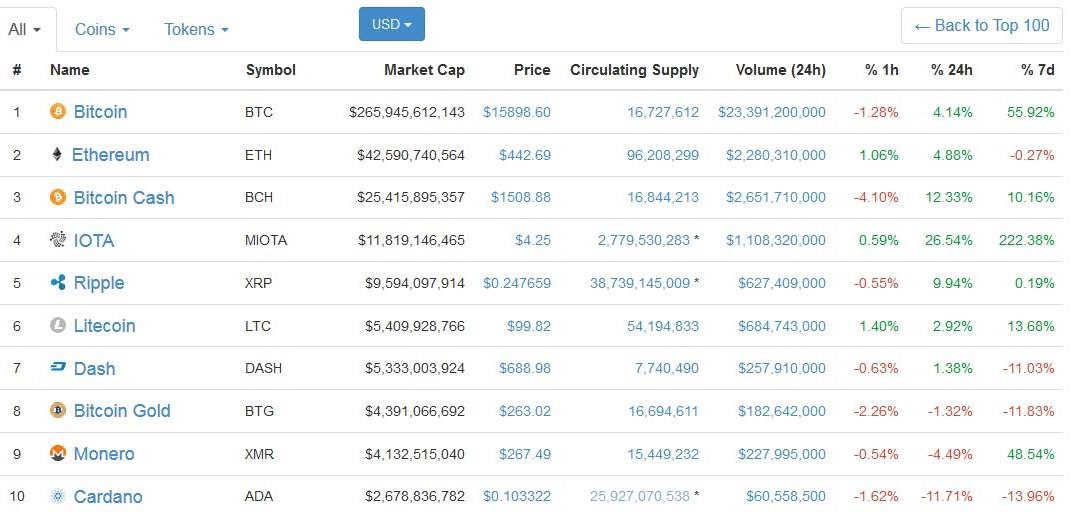
Task: Click Cardano volume $60,558,500
Action: (x=786, y=497)
